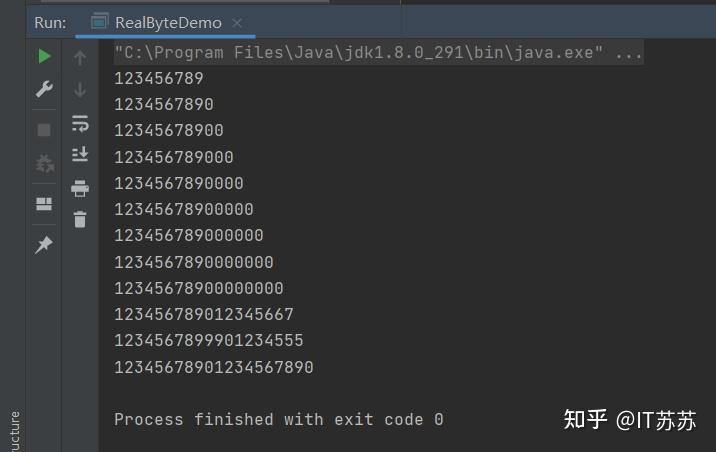Toggle soft-wrap in console
This screenshot has width=716, height=452.
click(80, 124)
